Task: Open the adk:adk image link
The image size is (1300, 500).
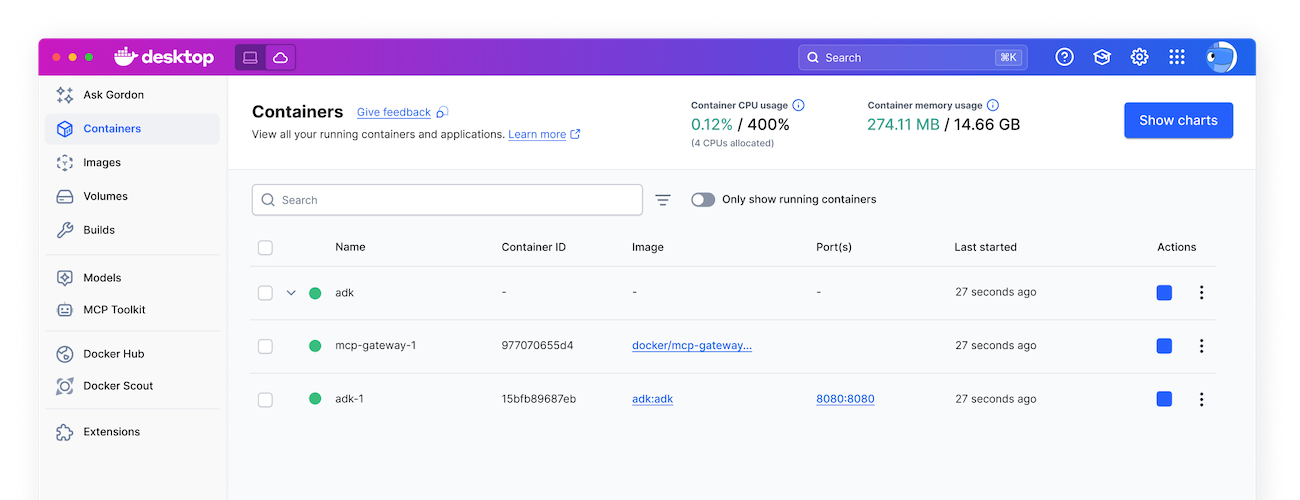Action: 652,399
